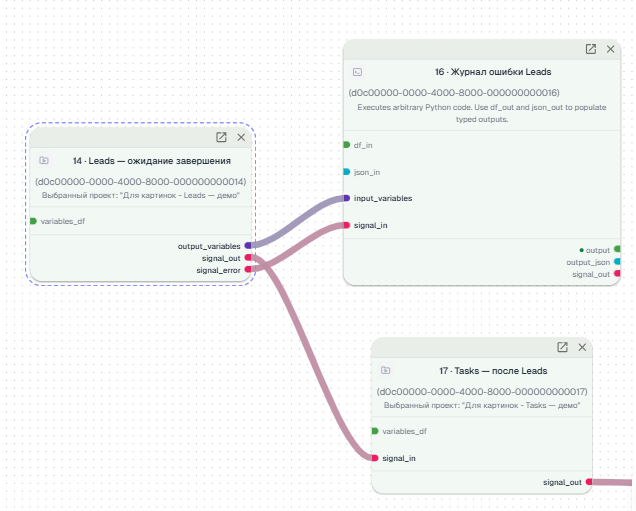Click the output_variables label in node 14

pos(209,246)
